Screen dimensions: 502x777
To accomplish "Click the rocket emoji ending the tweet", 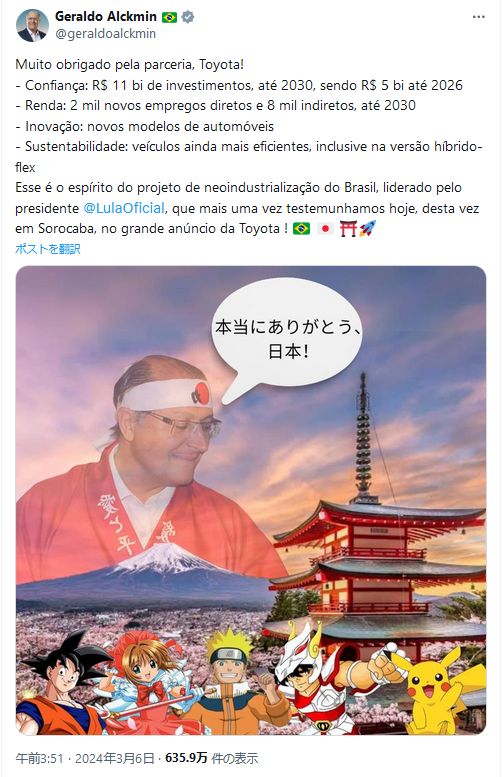I will [367, 228].
